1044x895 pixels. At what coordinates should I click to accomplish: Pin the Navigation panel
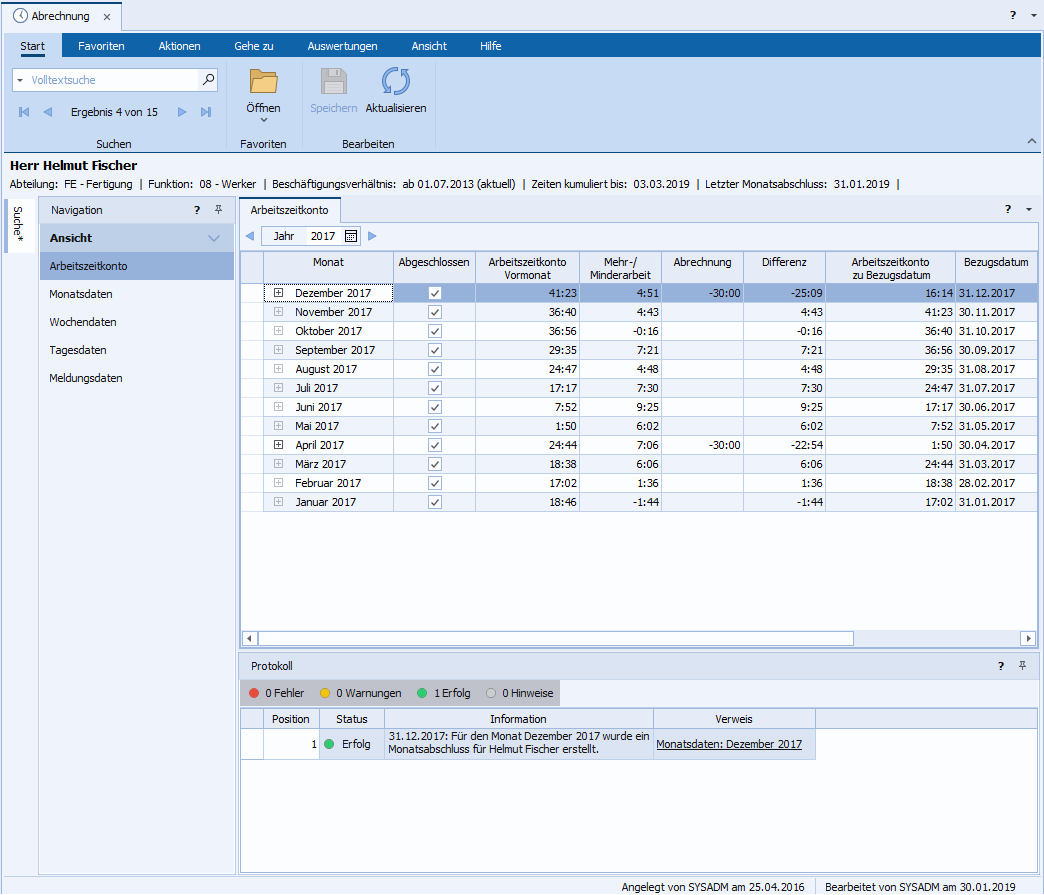(x=218, y=210)
